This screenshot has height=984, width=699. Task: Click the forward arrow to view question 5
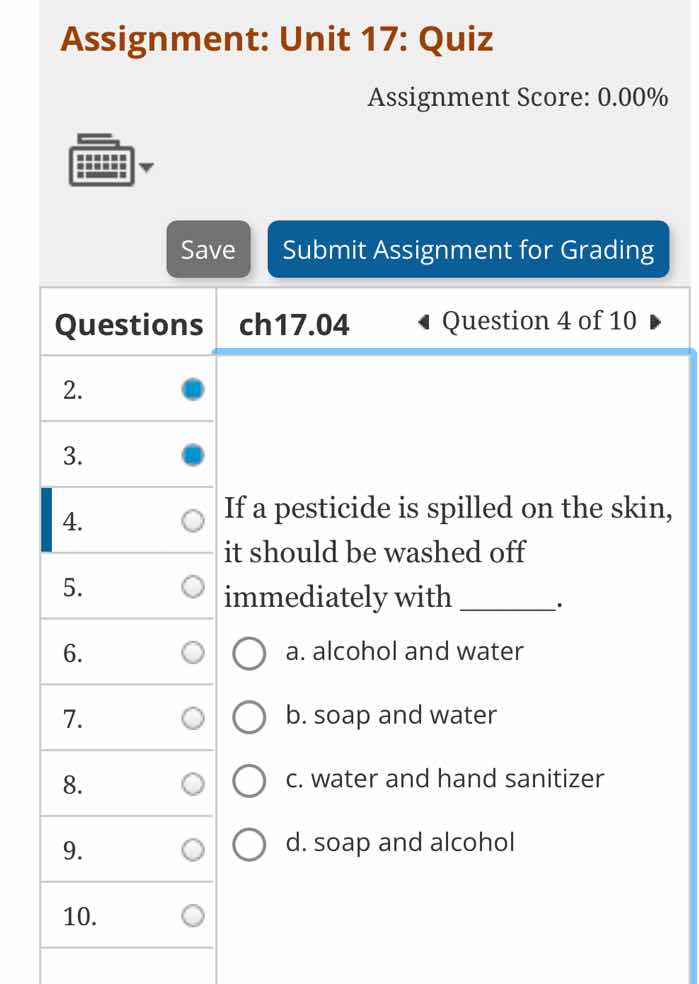655,322
